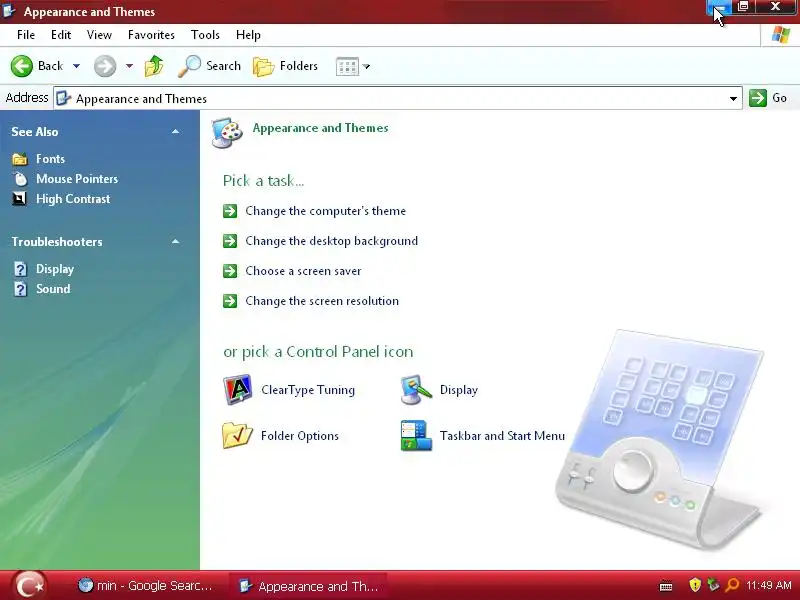
Task: Toggle the Folders pane button
Action: [285, 66]
